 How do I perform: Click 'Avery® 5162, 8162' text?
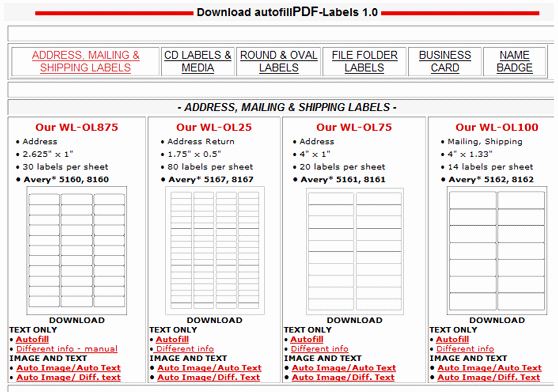491,179
